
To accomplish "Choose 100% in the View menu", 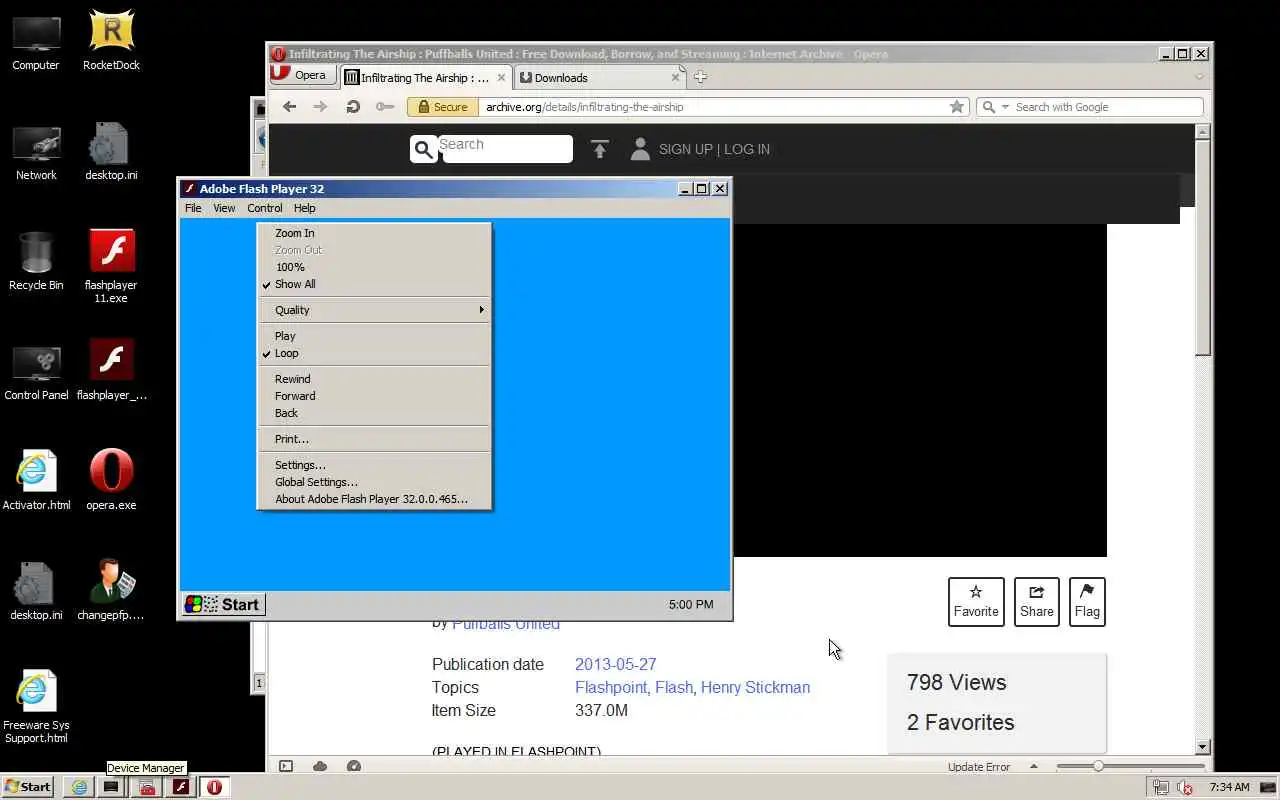I will (373, 267).
